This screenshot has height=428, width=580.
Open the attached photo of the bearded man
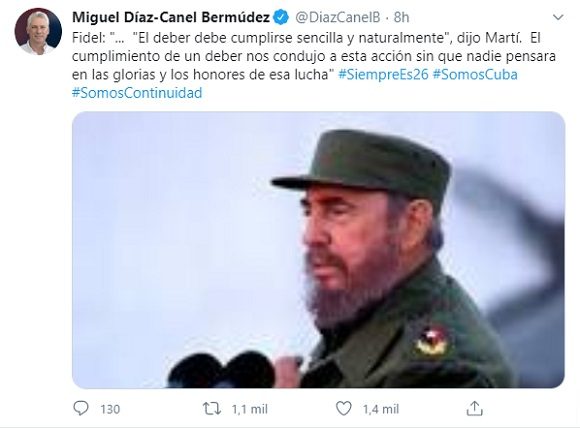coord(318,250)
